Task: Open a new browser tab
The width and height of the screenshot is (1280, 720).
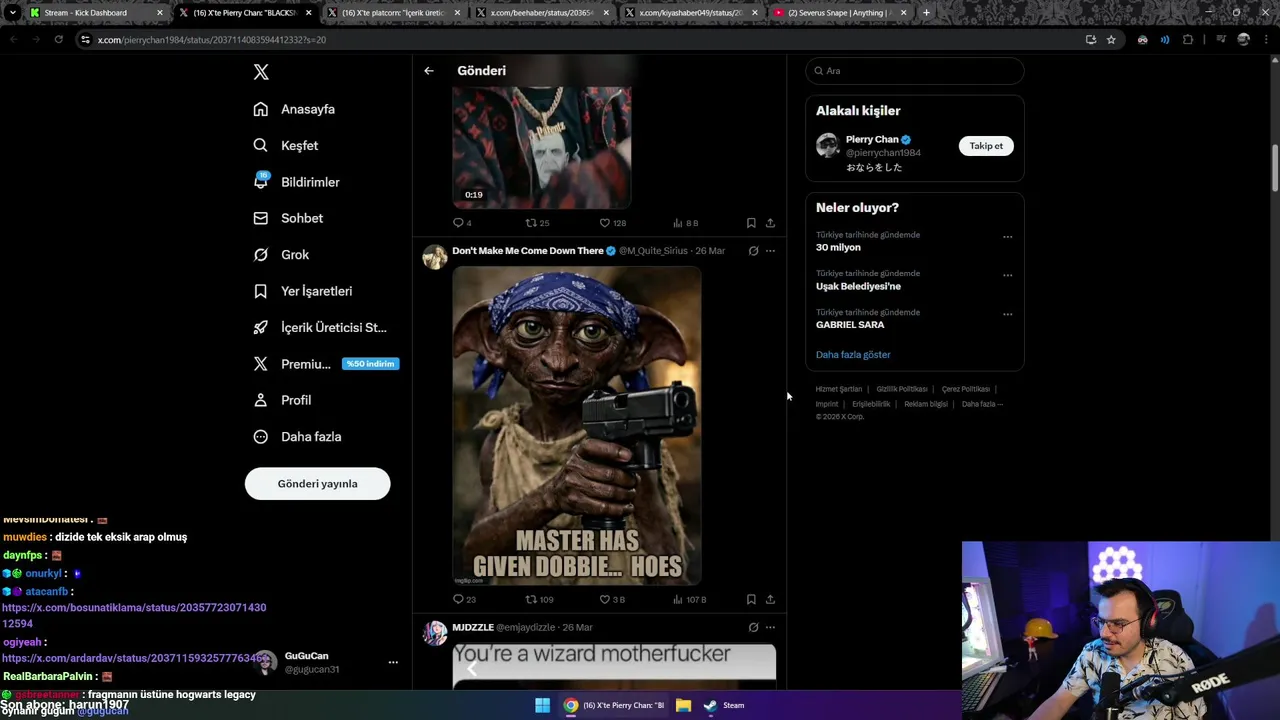Action: 926,13
